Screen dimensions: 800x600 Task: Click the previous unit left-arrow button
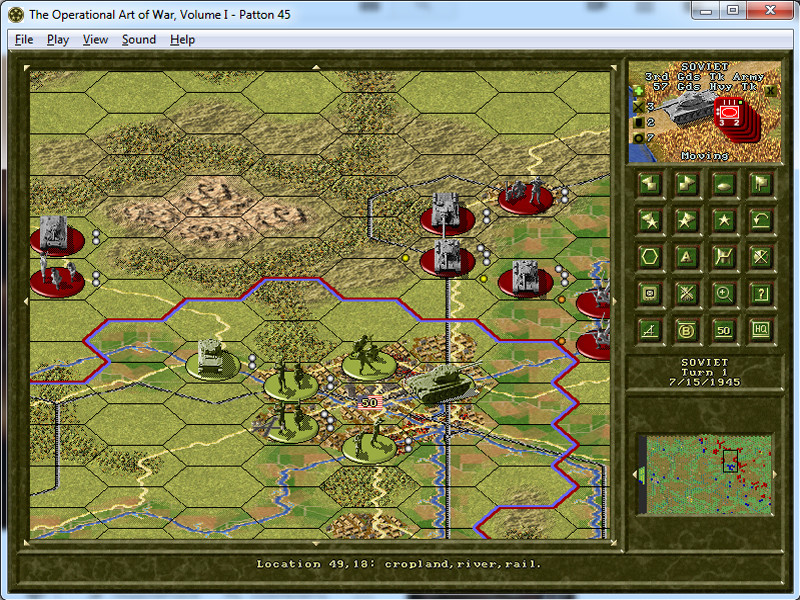pos(650,184)
